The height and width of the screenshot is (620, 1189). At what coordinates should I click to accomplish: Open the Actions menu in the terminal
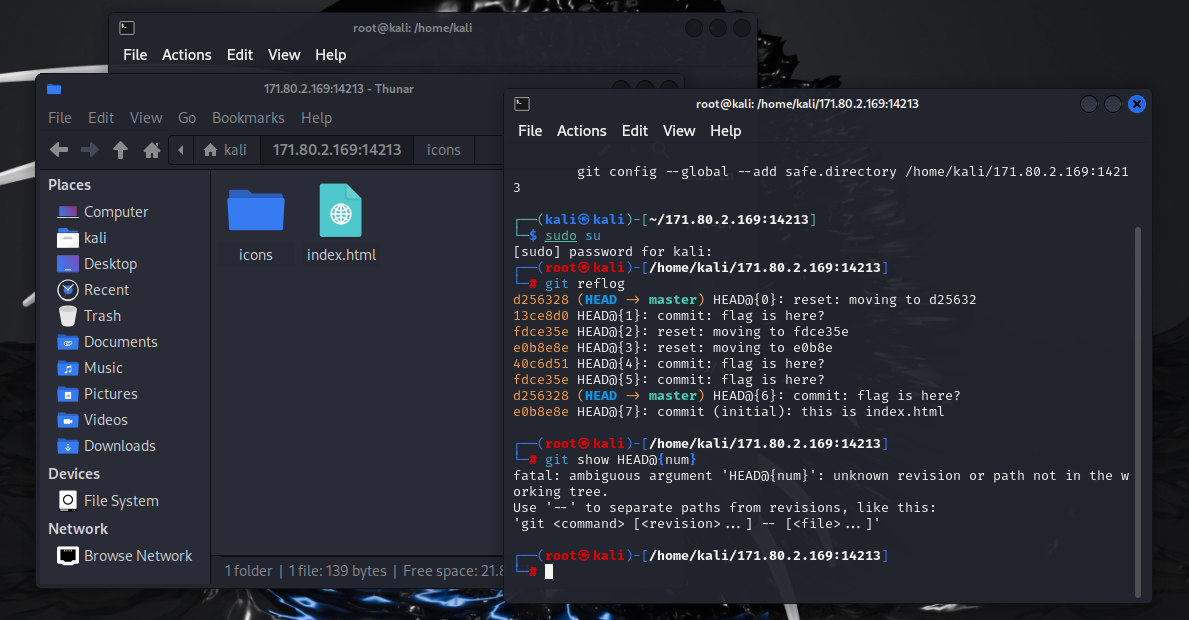click(x=581, y=131)
